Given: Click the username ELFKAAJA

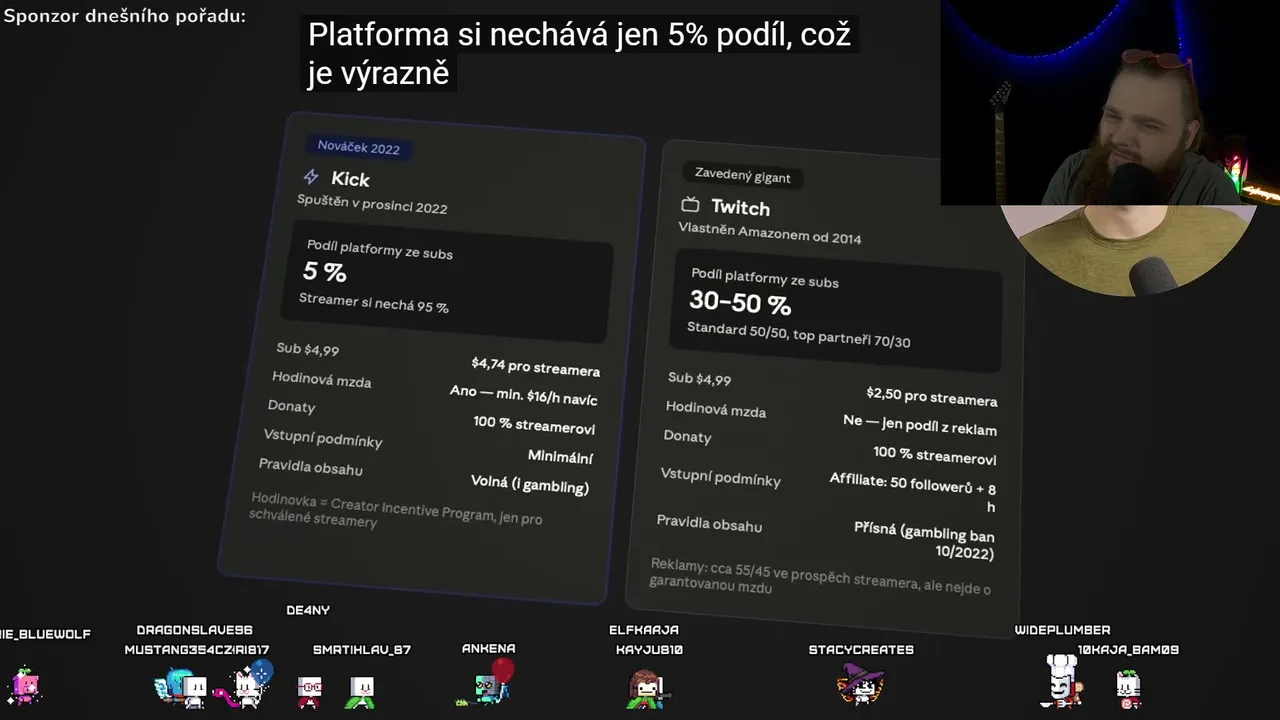Looking at the screenshot, I should [x=644, y=630].
